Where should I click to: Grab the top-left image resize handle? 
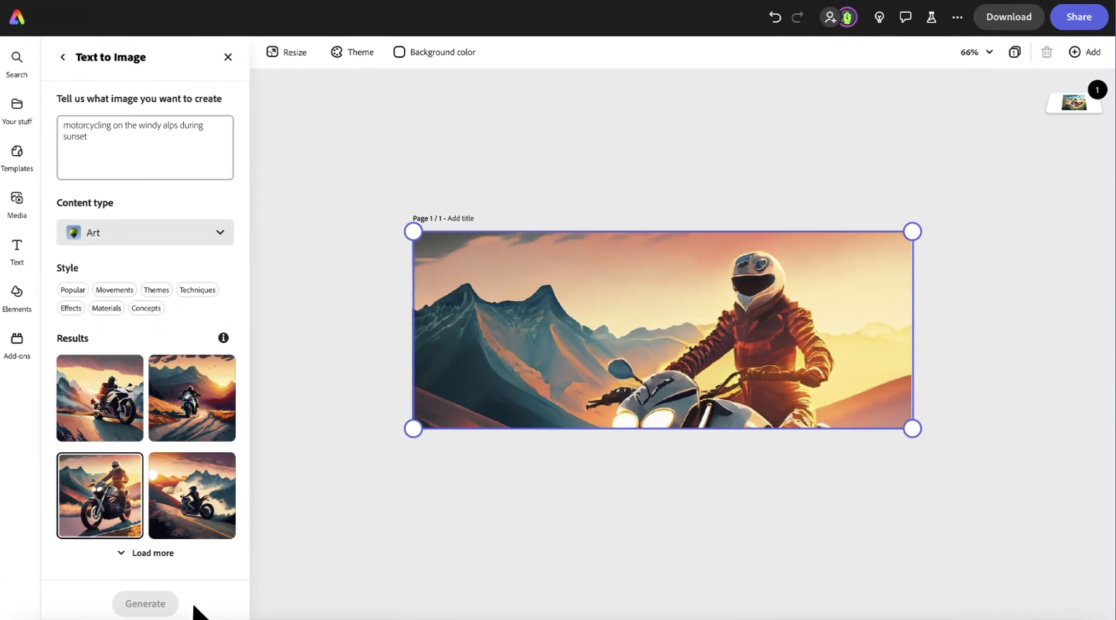coord(413,231)
